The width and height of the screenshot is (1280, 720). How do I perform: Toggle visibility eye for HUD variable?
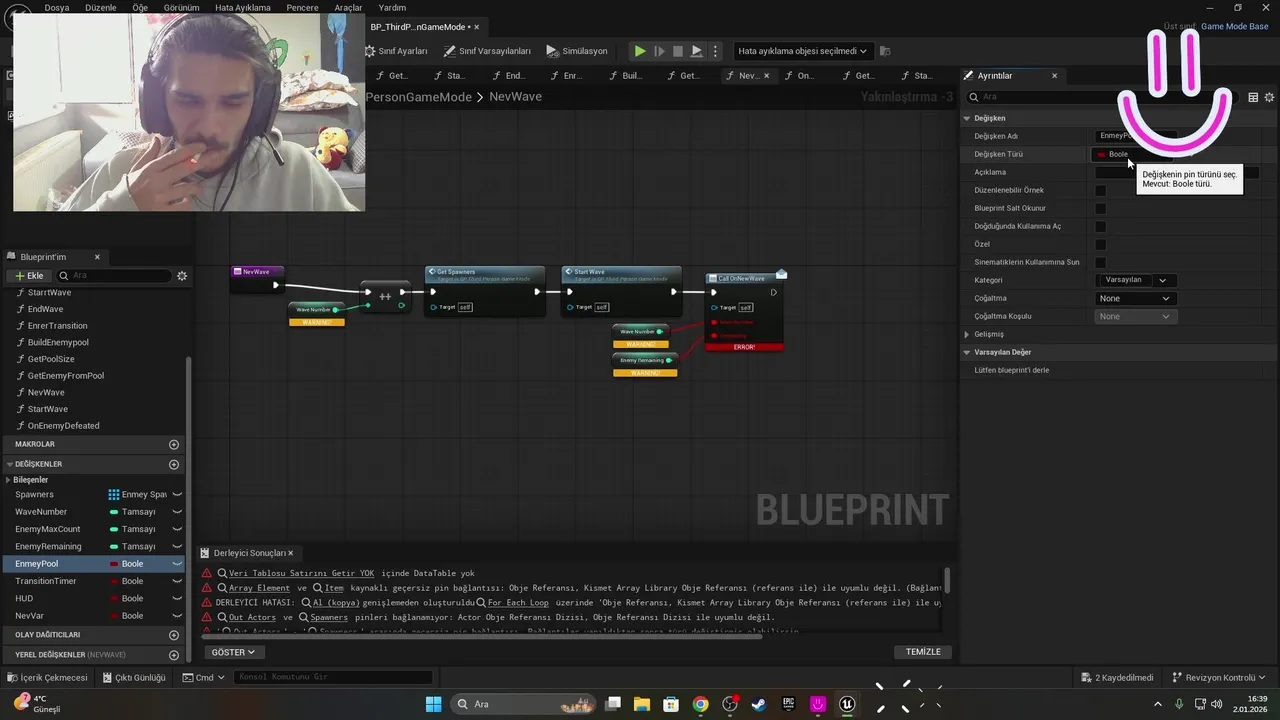(177, 598)
